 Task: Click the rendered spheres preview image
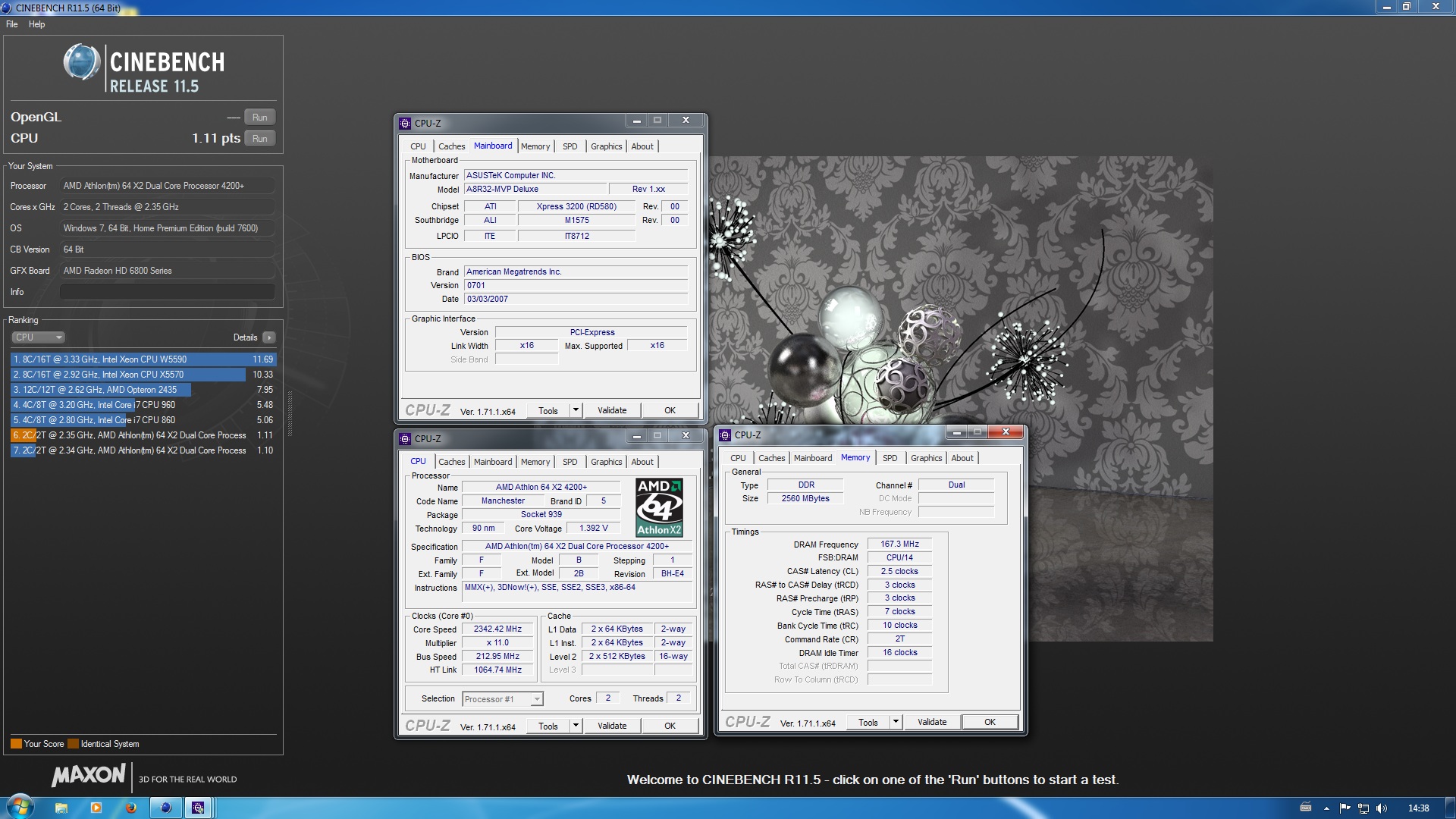(x=961, y=399)
